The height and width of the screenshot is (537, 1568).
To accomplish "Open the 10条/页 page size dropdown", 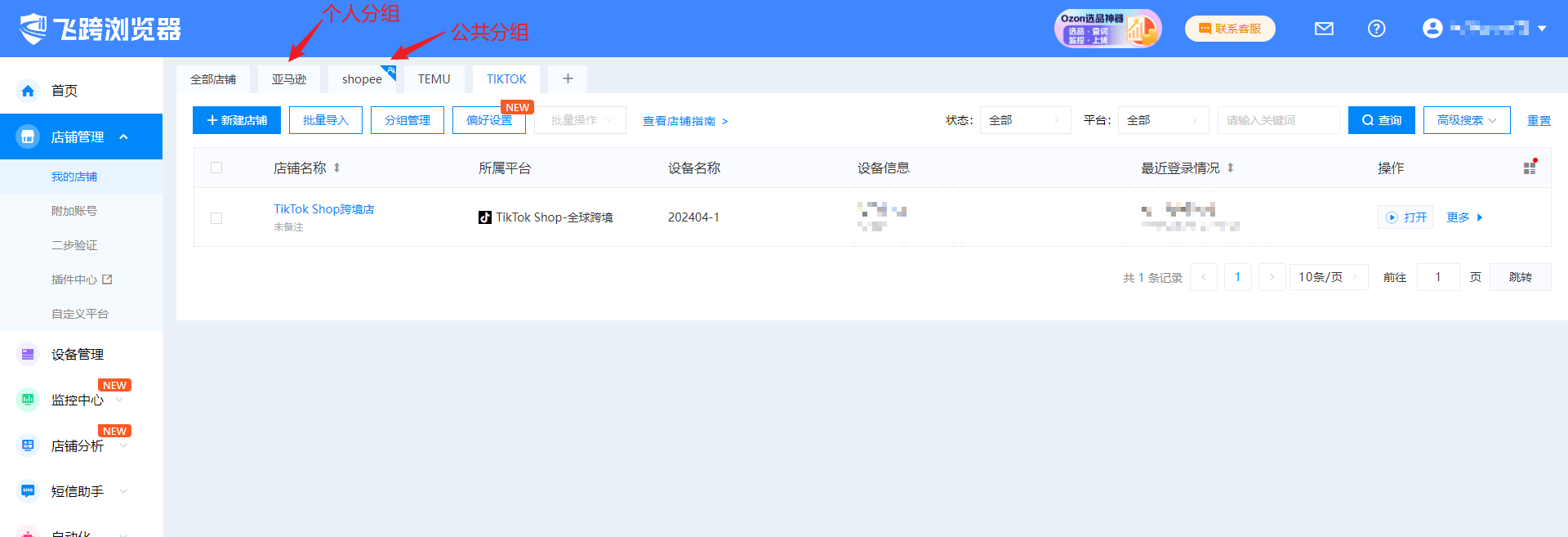I will coord(1328,277).
